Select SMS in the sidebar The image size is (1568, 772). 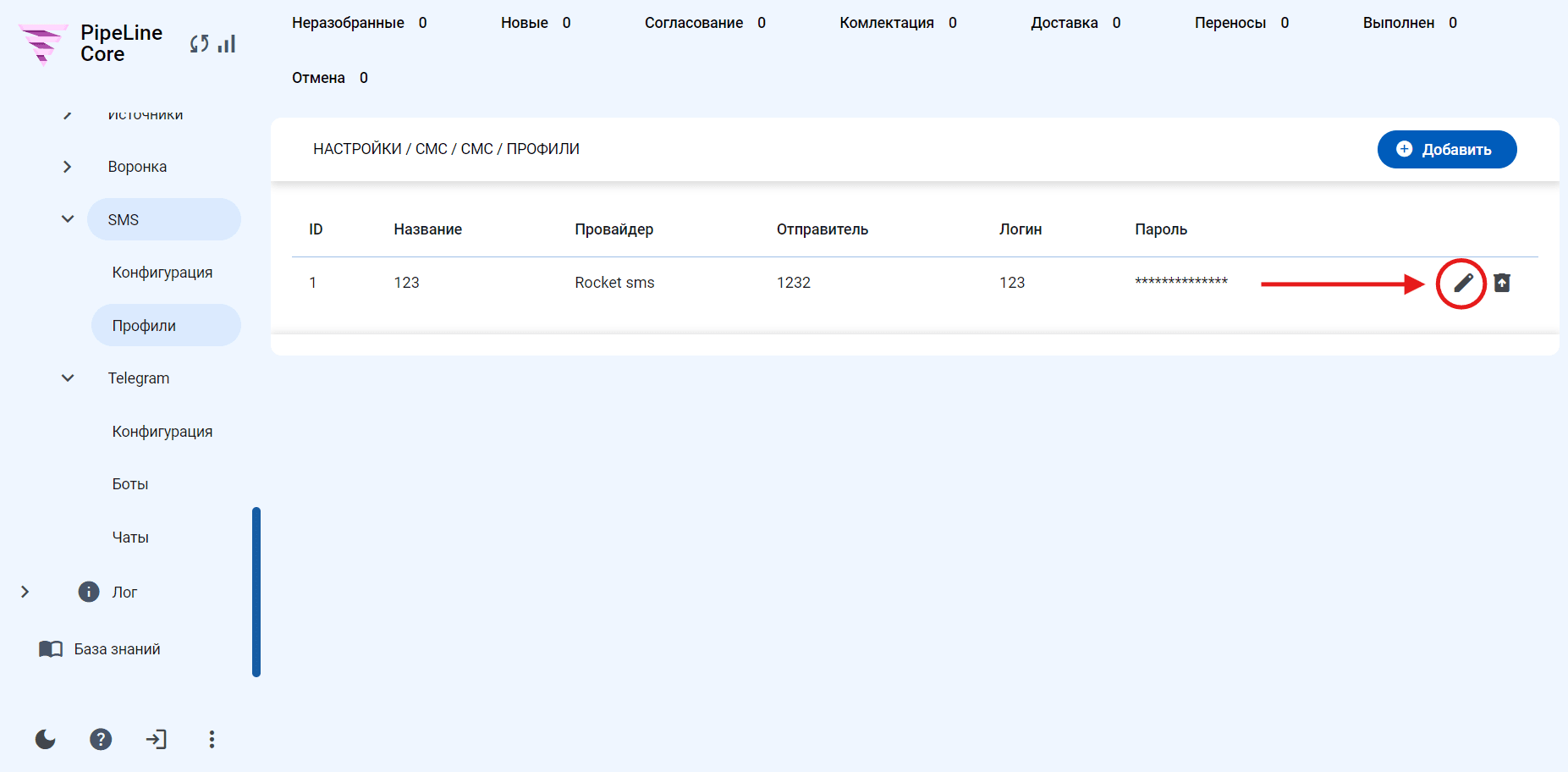click(164, 219)
